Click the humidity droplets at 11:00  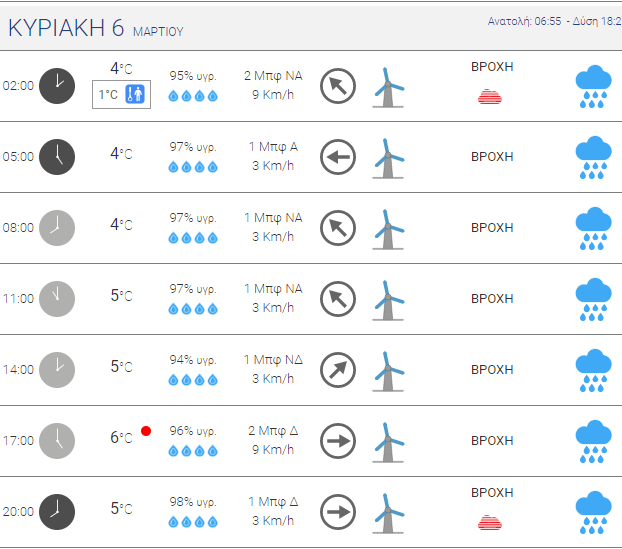tap(193, 309)
